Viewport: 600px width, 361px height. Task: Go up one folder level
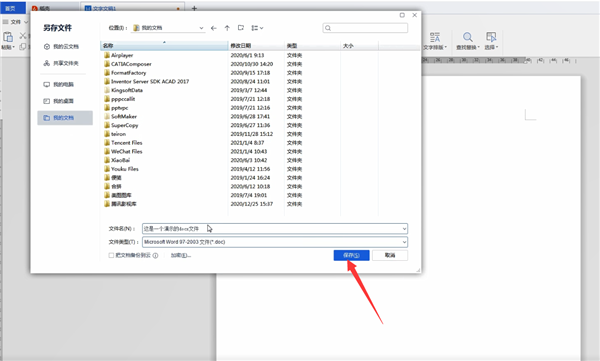pos(227,28)
